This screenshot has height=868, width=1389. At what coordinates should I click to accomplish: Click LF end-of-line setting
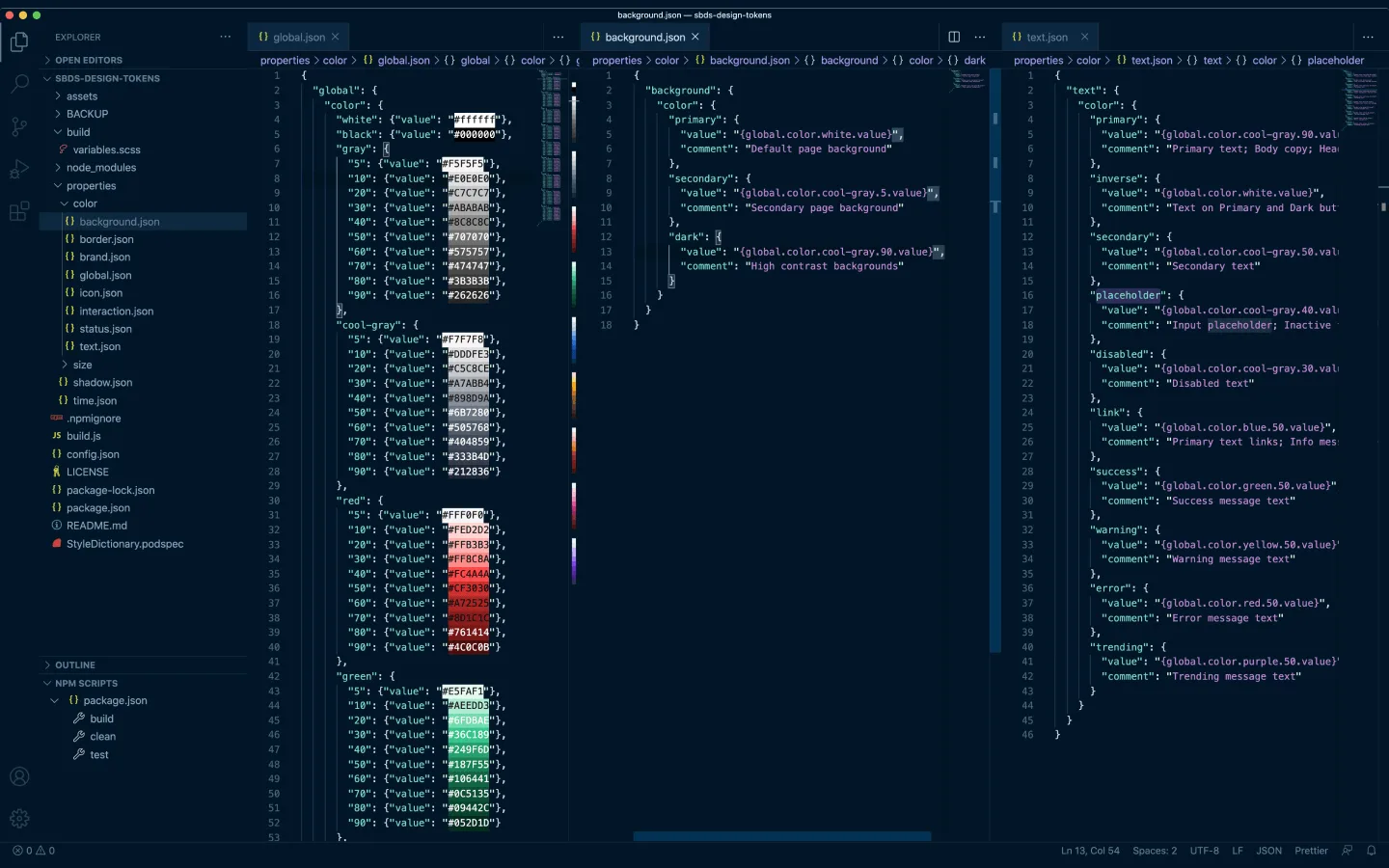[x=1238, y=851]
